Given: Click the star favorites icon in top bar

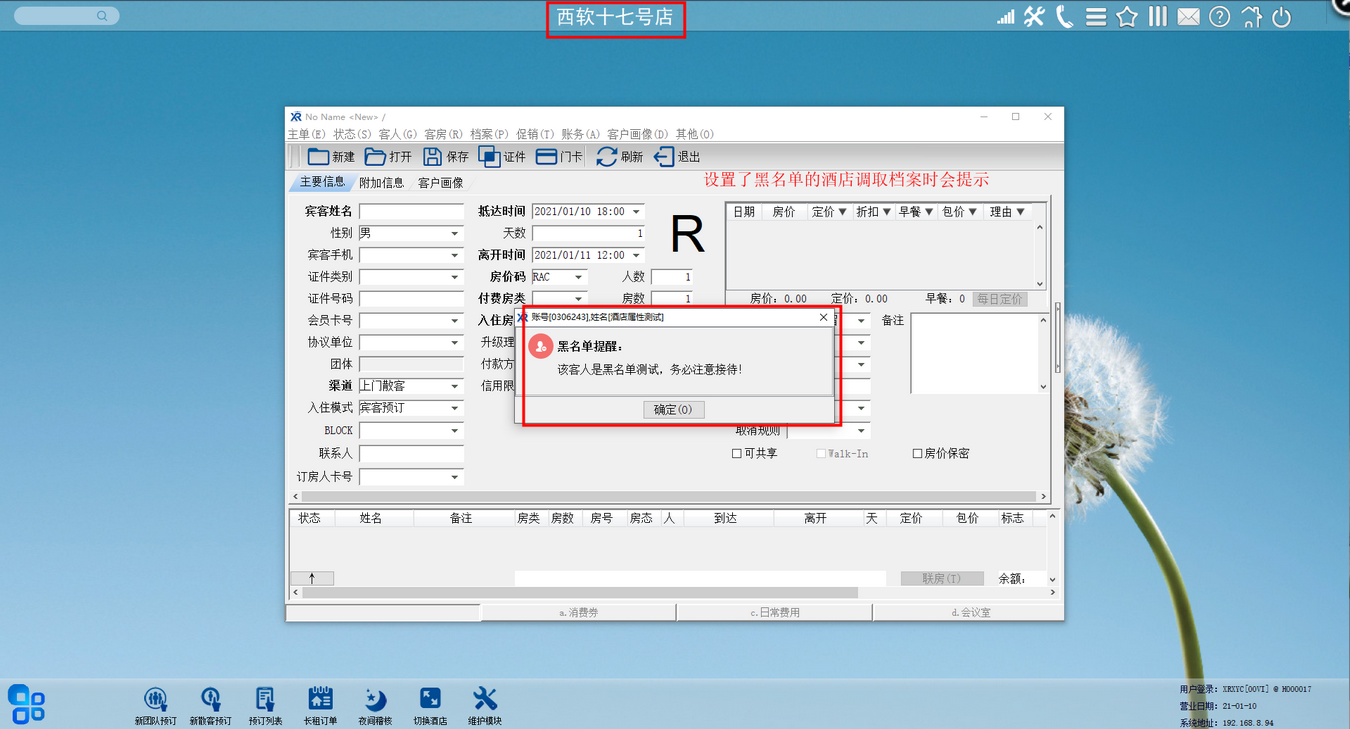Looking at the screenshot, I should coord(1127,17).
